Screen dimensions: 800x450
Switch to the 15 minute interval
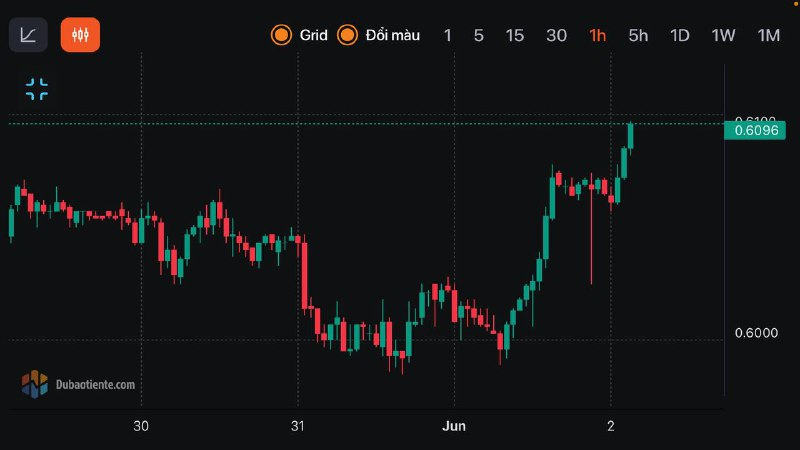pos(514,35)
